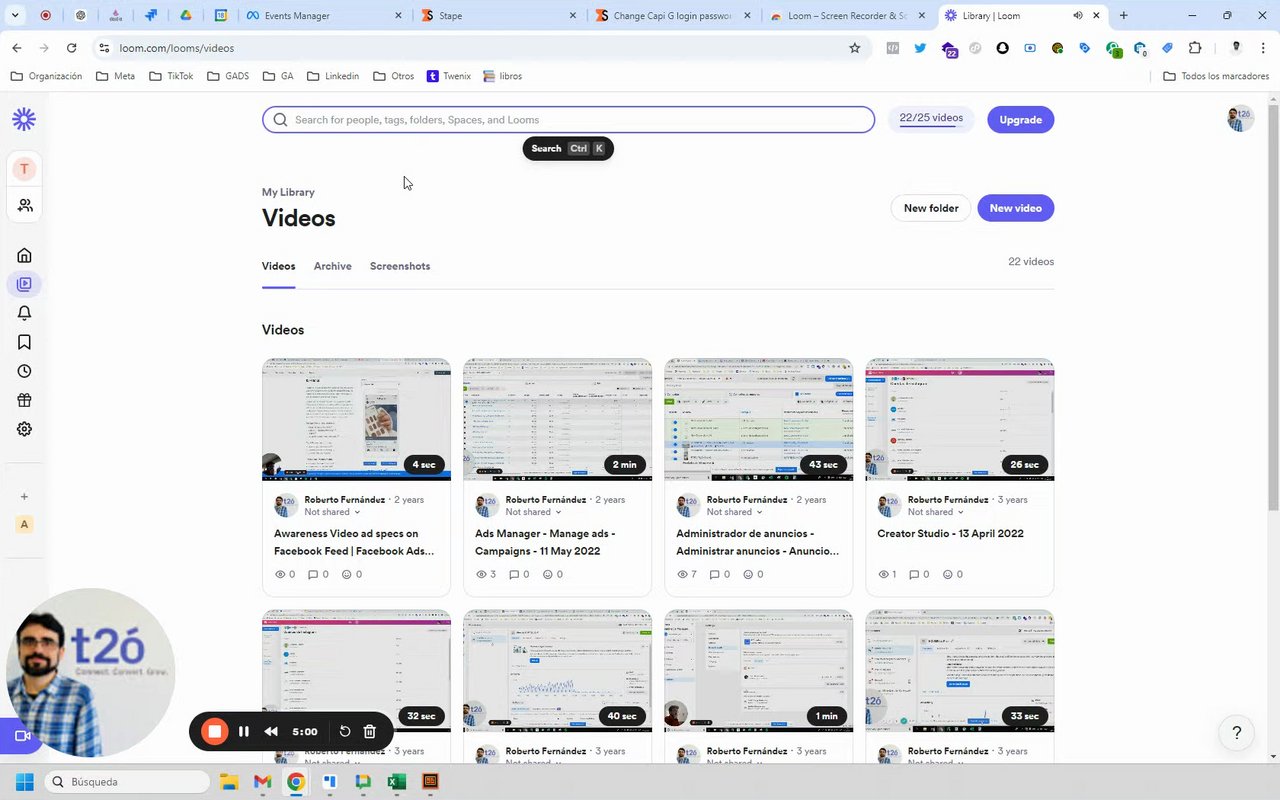Image resolution: width=1280 pixels, height=800 pixels.
Task: Open Chrome extensions puzzle icon
Action: (x=1195, y=48)
